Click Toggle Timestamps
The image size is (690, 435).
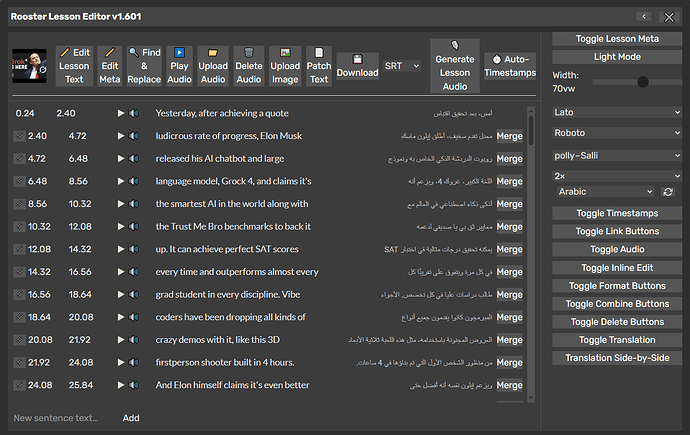click(x=617, y=213)
